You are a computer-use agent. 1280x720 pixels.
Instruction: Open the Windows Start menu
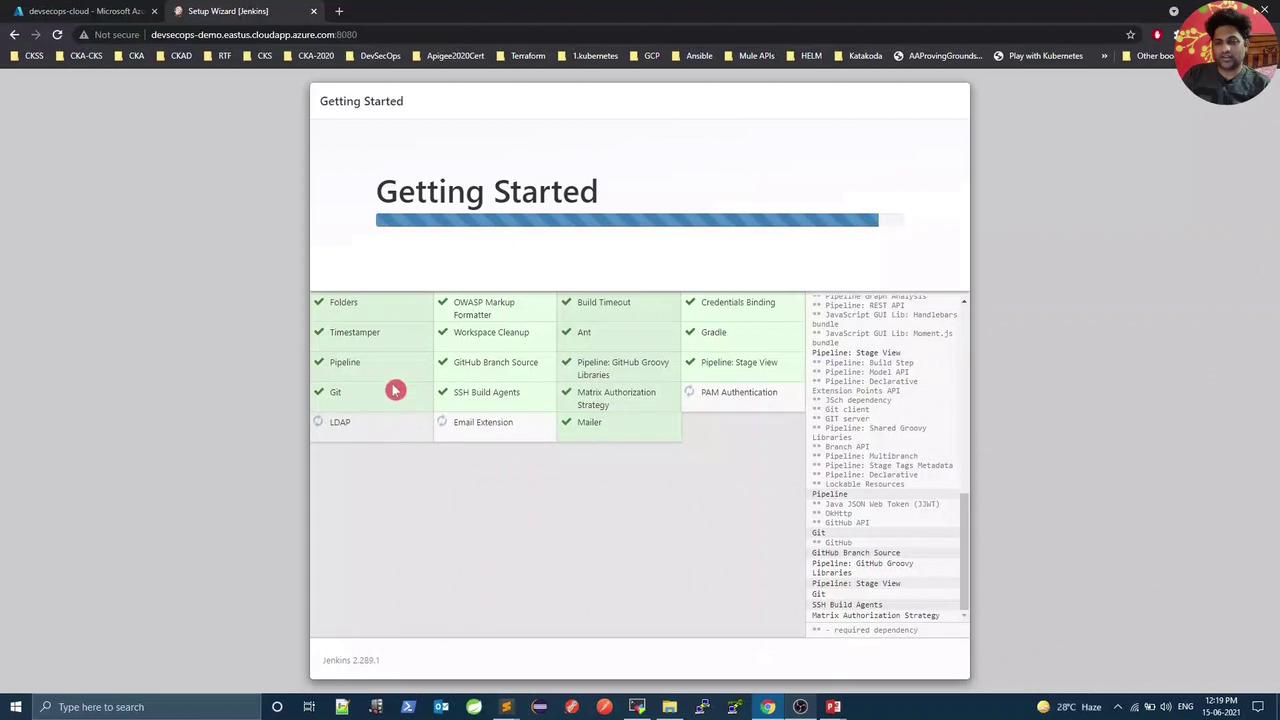(x=16, y=707)
